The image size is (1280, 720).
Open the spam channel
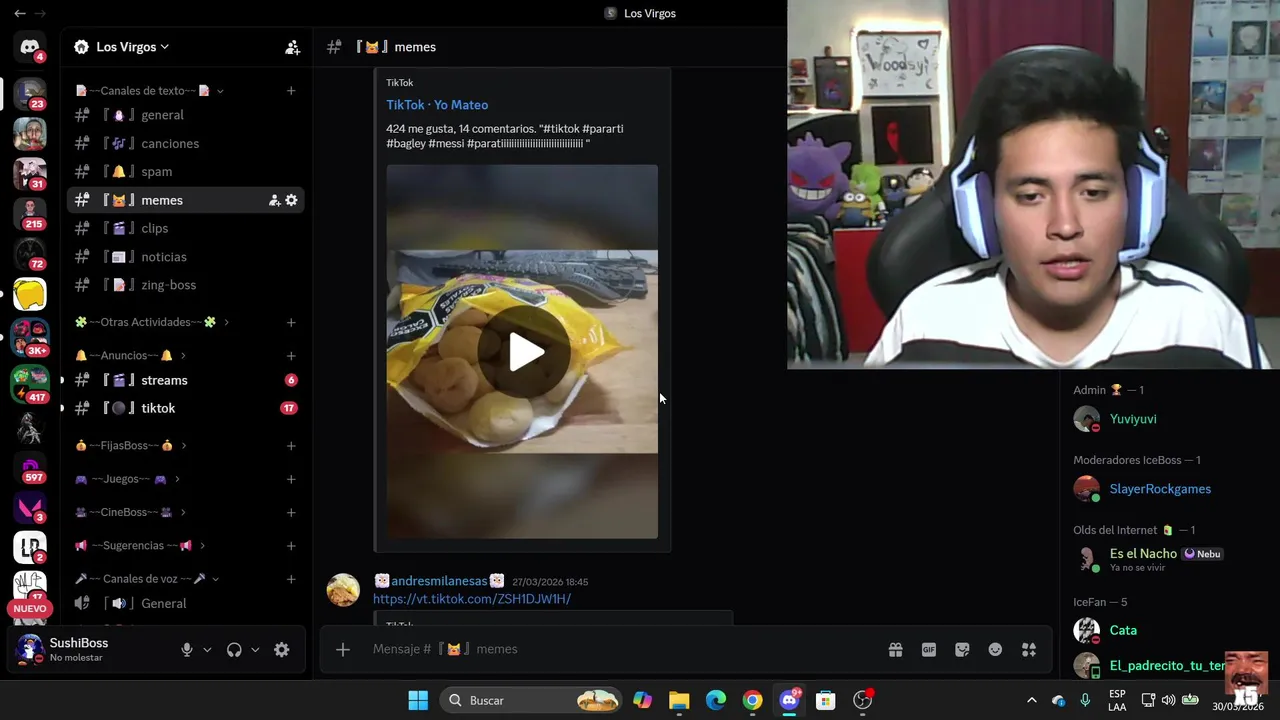(x=185, y=172)
